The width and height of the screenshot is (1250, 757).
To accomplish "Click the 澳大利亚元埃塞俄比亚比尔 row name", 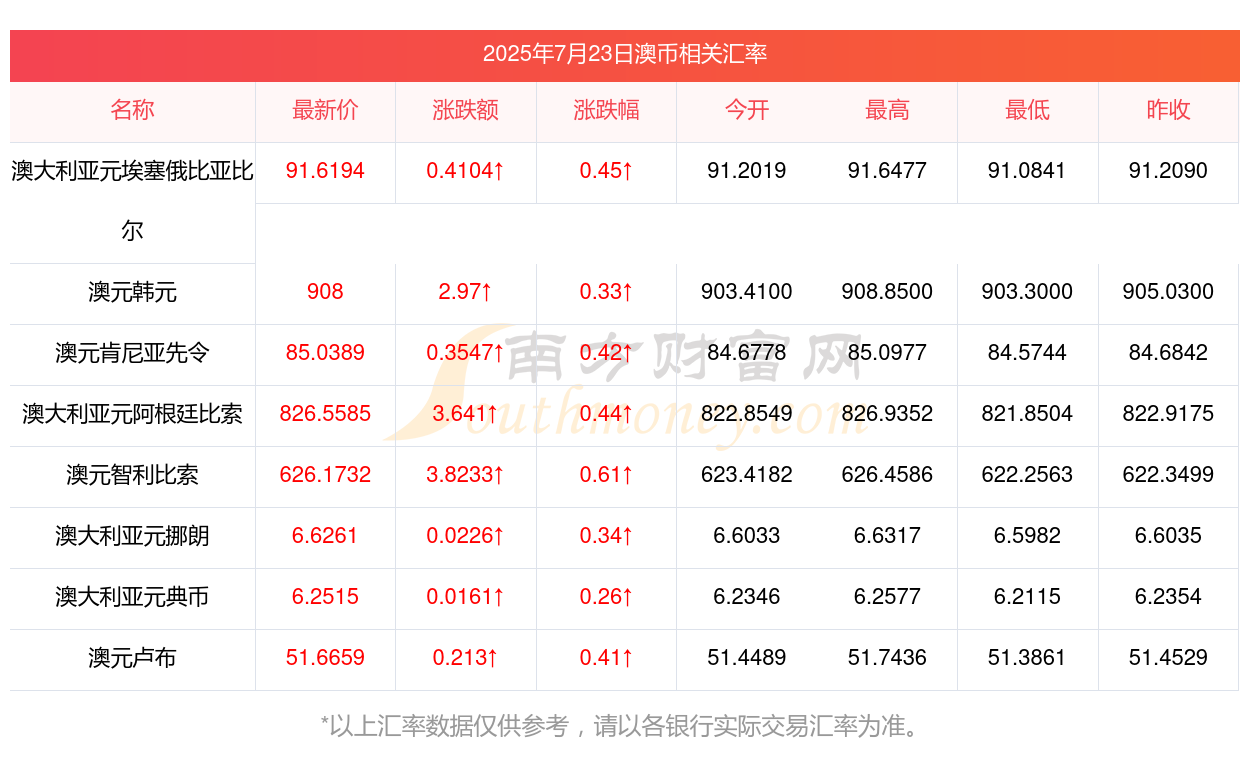I will (x=132, y=201).
